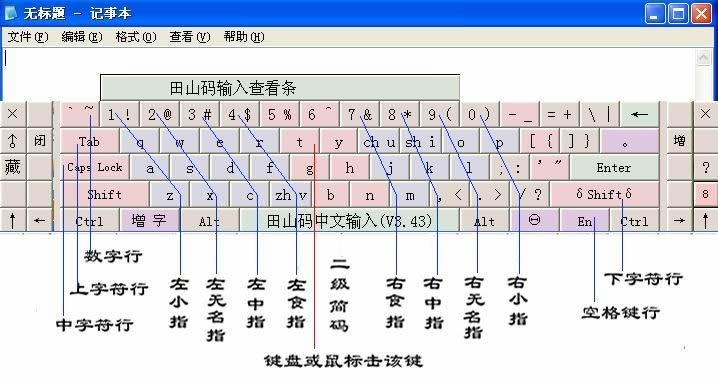Tap the ` ~ key
This screenshot has width=718, height=384.
point(80,114)
